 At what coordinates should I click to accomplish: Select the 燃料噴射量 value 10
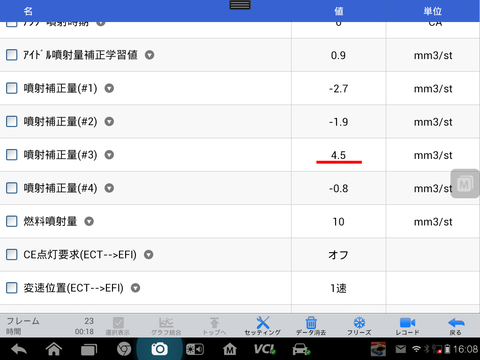(x=338, y=222)
